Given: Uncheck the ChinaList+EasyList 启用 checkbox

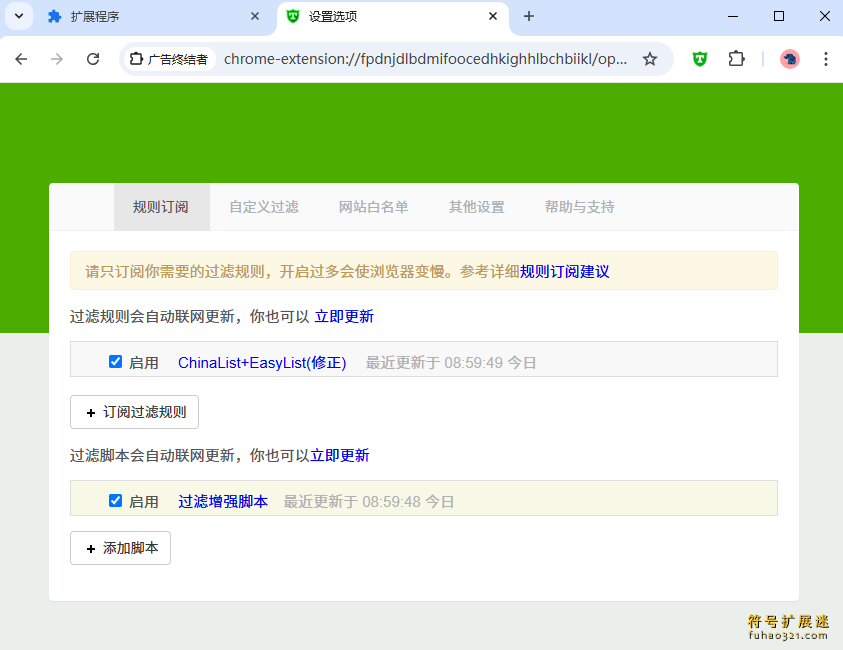Looking at the screenshot, I should pos(116,362).
